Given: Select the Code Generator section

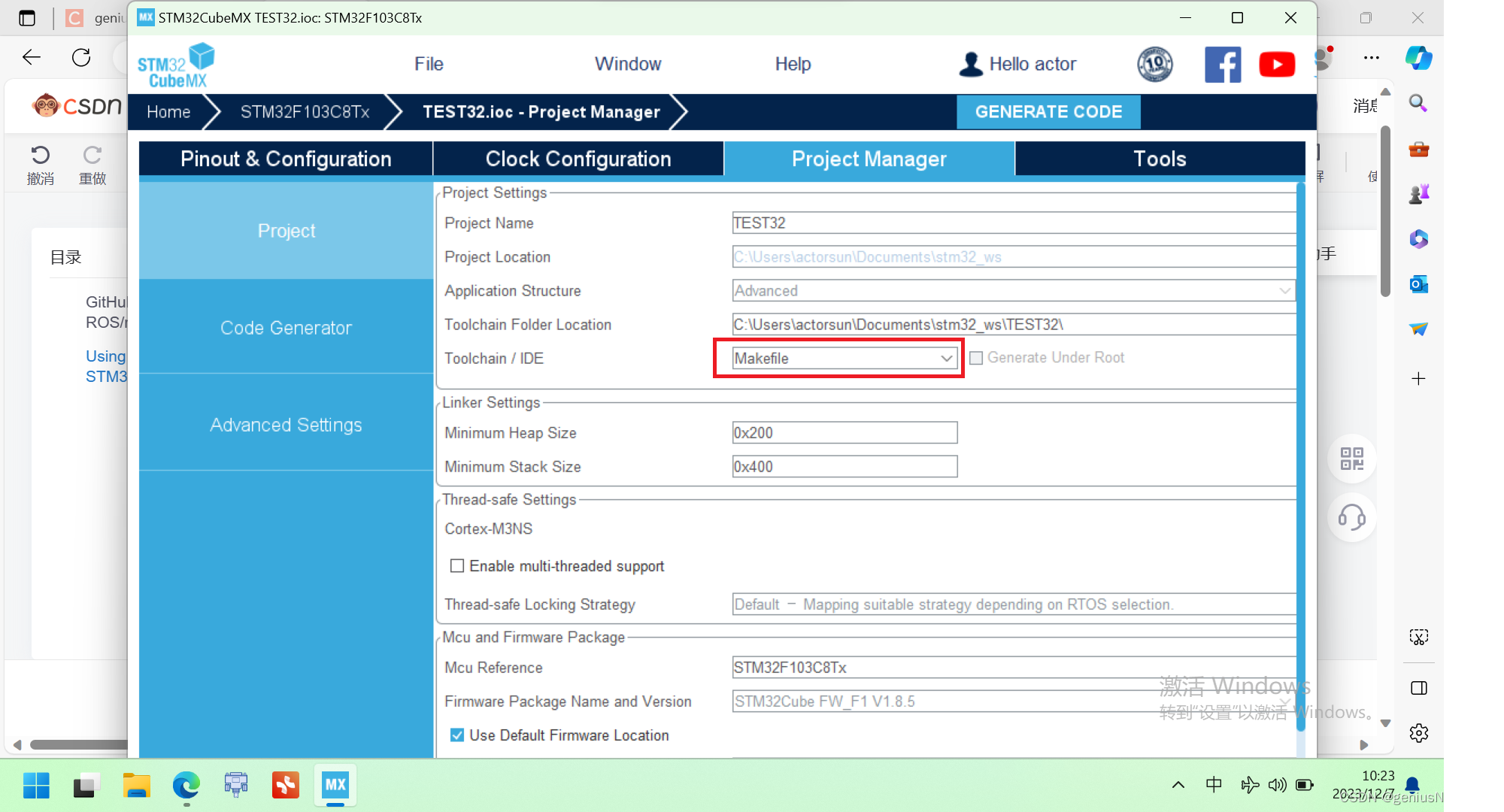Looking at the screenshot, I should click(x=286, y=327).
